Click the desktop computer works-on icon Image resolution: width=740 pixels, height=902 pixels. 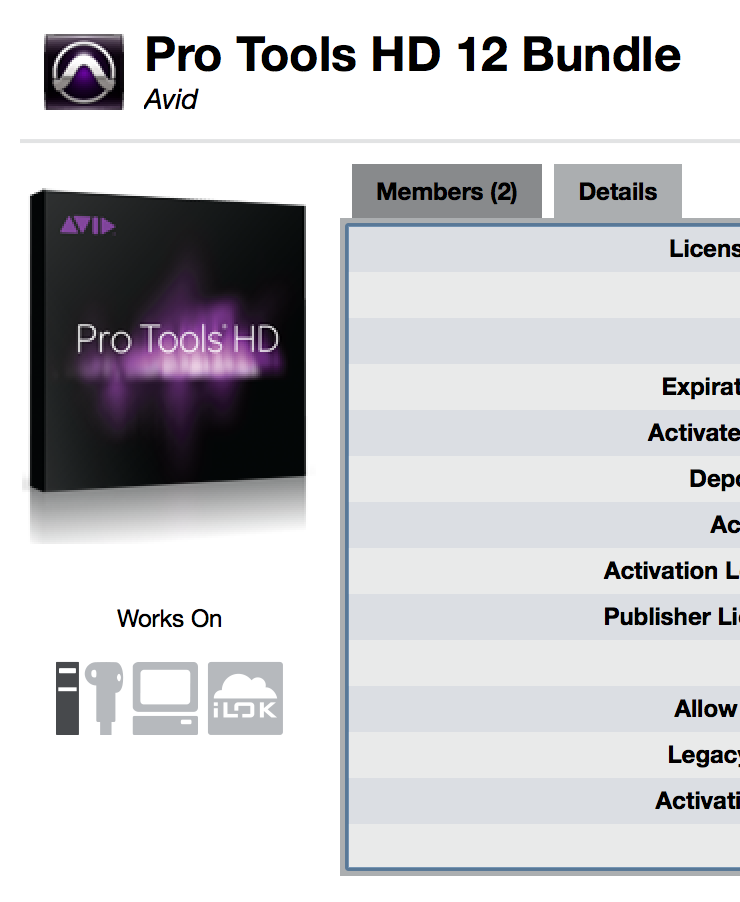click(165, 698)
